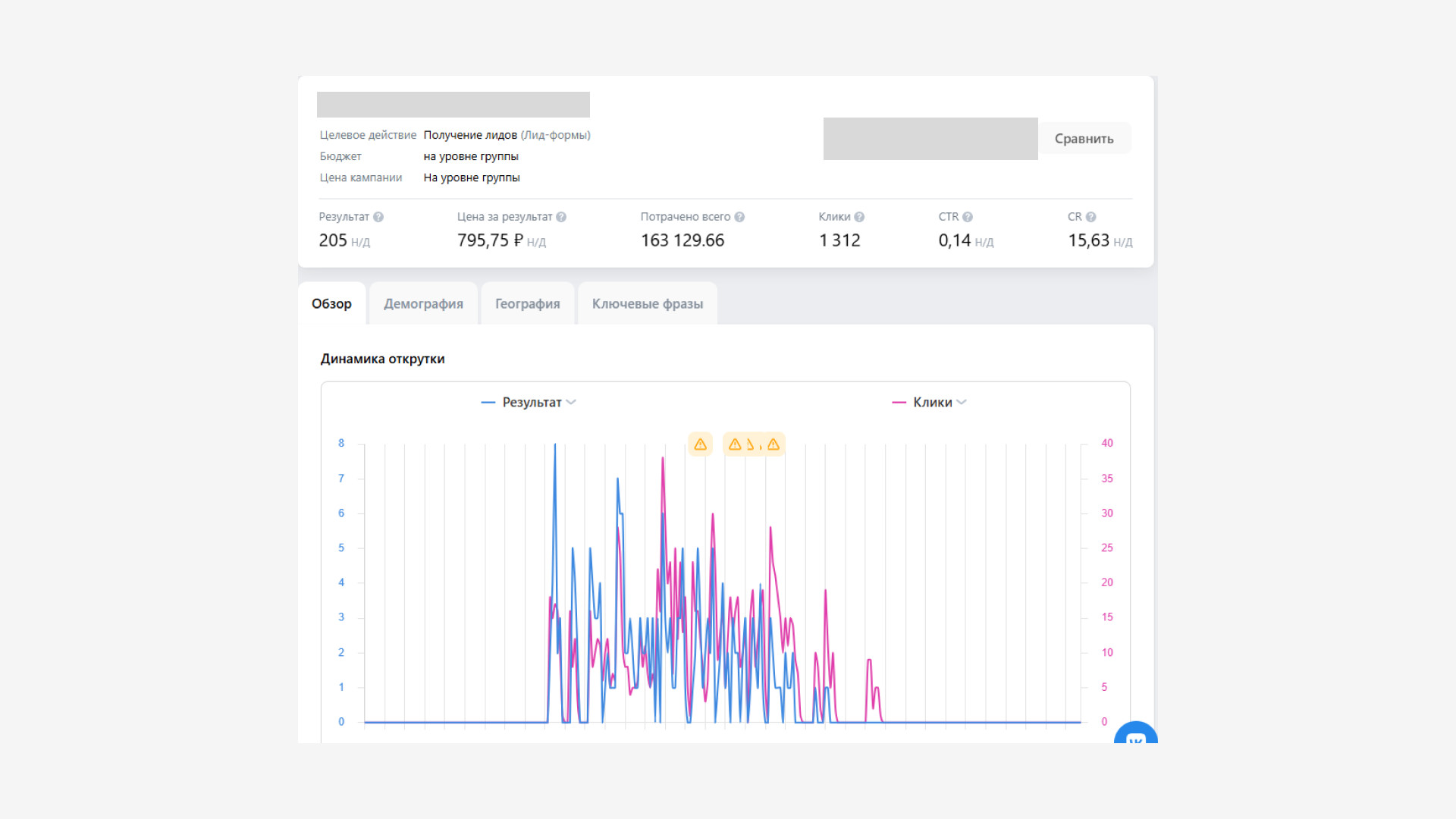Click the rightmost warning triangle marker
The width and height of the screenshot is (1456, 819).
pos(773,444)
